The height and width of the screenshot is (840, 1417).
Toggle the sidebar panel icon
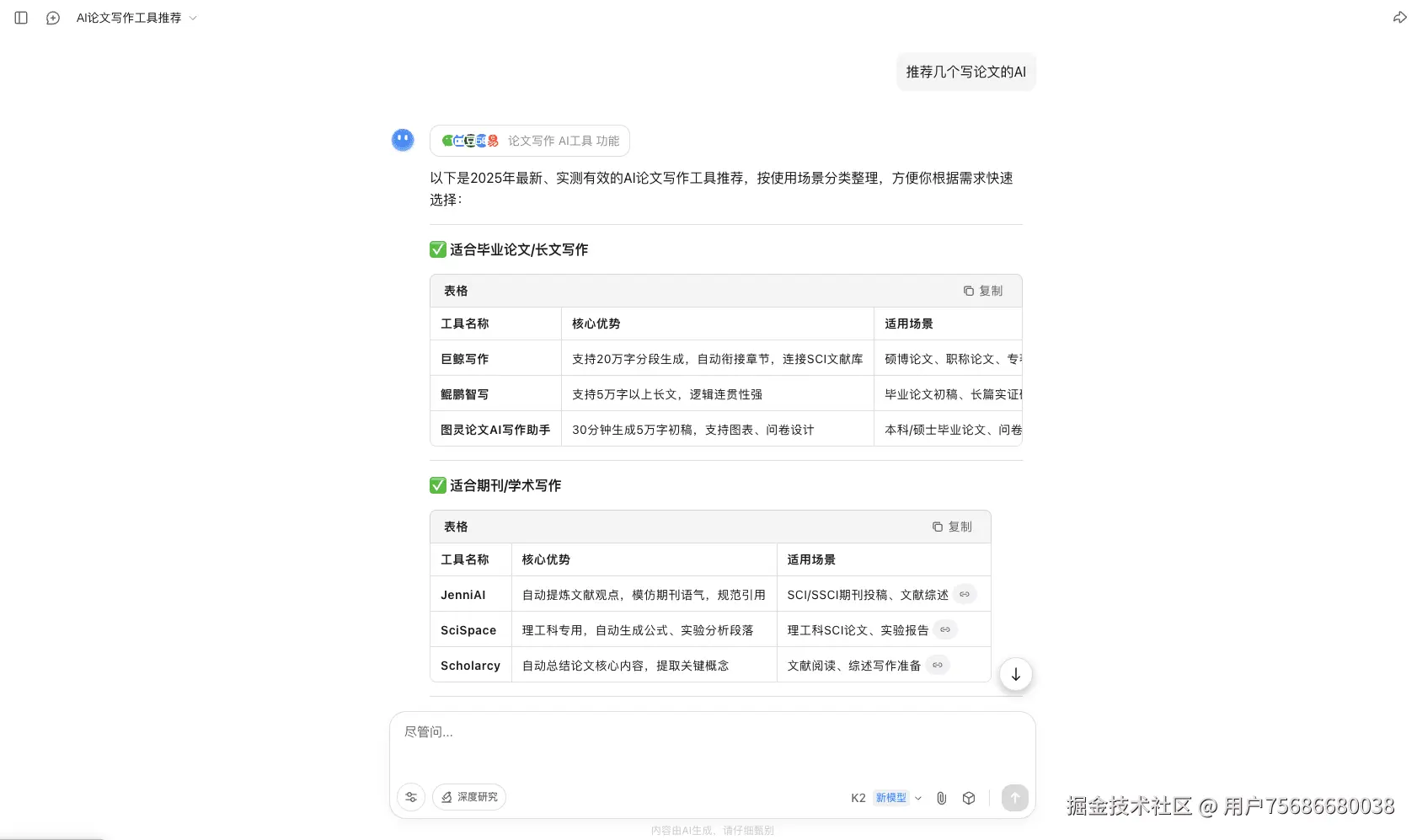21,18
